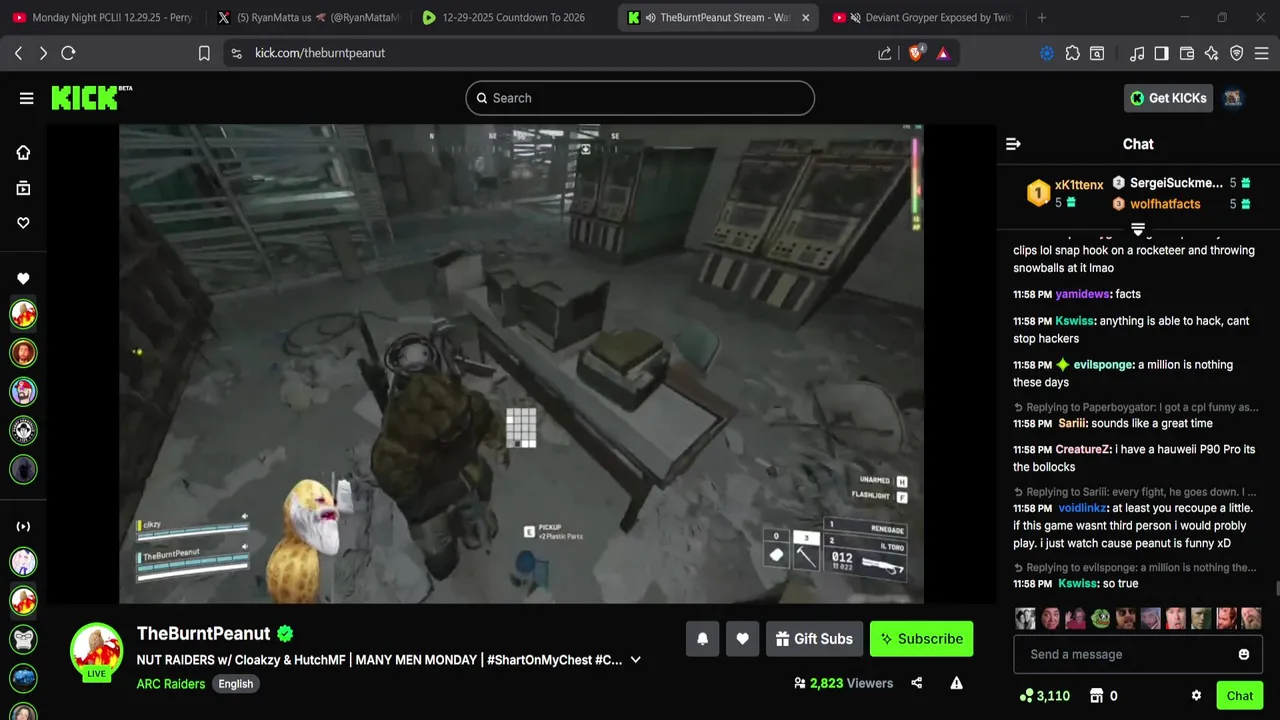1280x720 pixels.
Task: Open the Kick hamburger sidebar menu
Action: point(26,98)
